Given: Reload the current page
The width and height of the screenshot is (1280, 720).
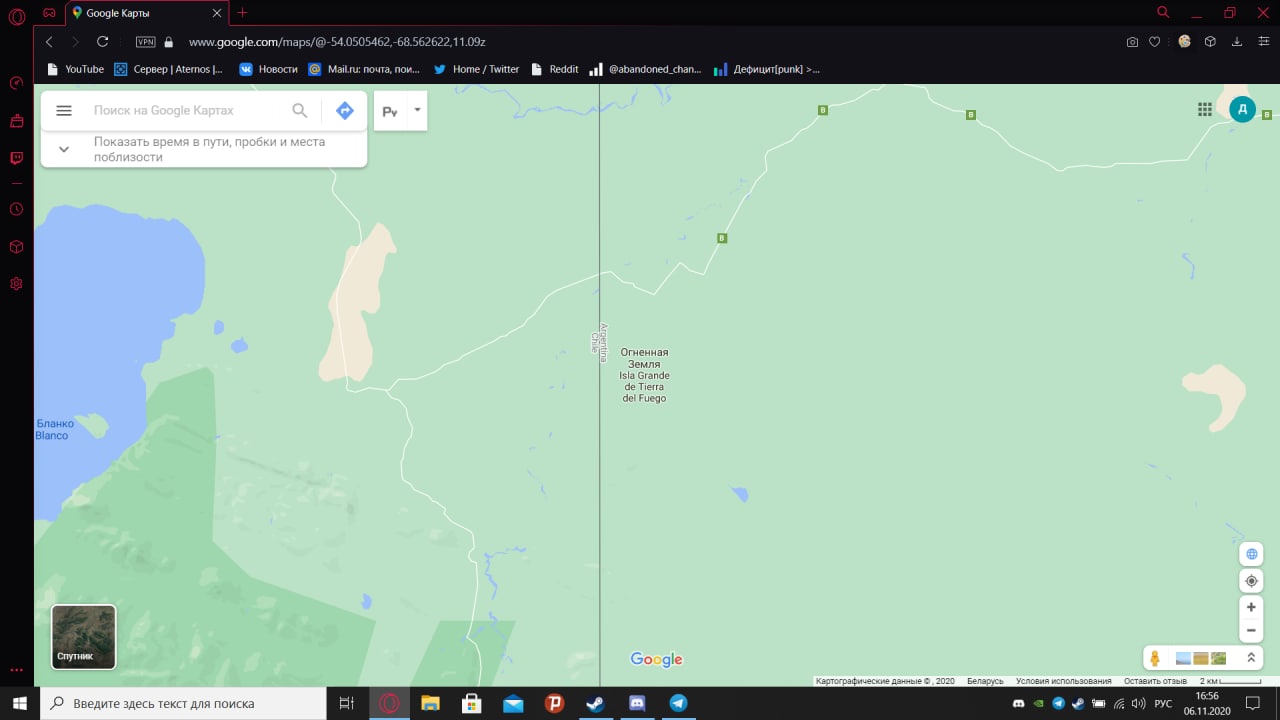Looking at the screenshot, I should pos(102,42).
